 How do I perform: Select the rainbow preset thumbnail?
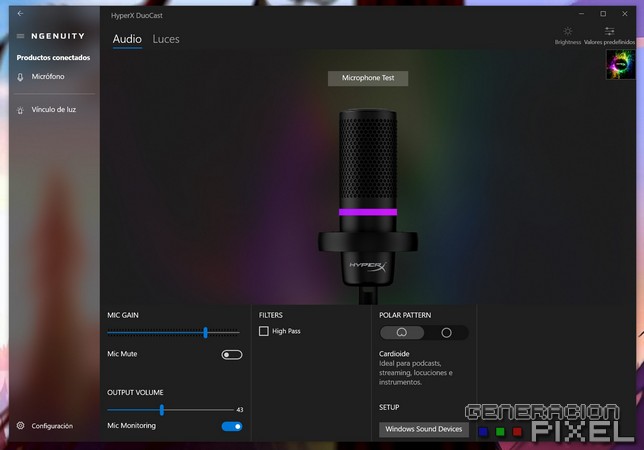pos(621,64)
